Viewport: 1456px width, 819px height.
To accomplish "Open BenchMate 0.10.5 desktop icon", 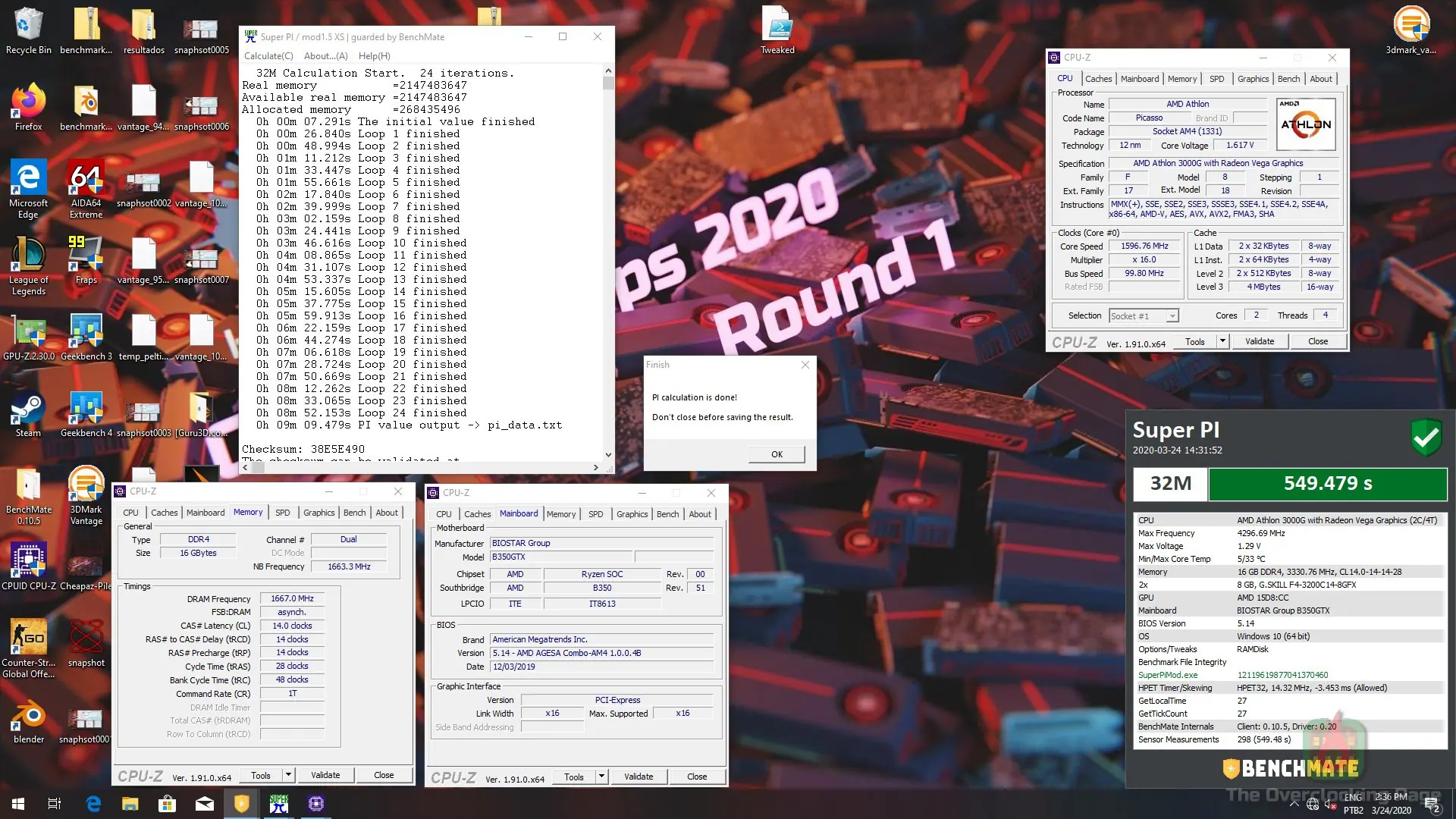I will point(28,496).
